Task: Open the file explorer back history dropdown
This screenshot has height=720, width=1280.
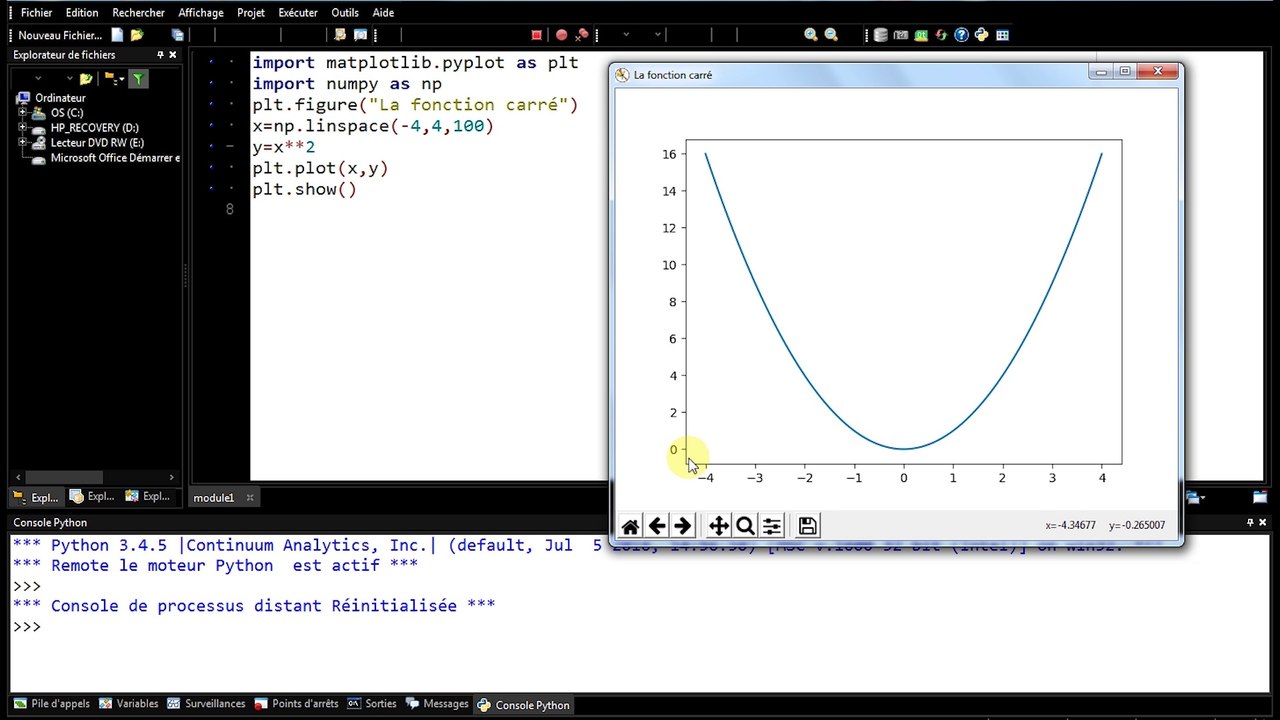Action: 38,78
